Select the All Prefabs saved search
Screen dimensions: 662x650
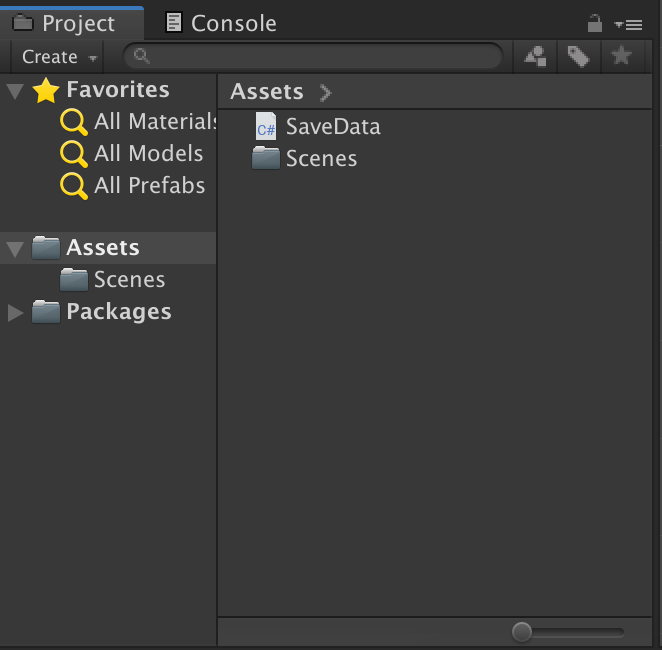pyautogui.click(x=133, y=185)
